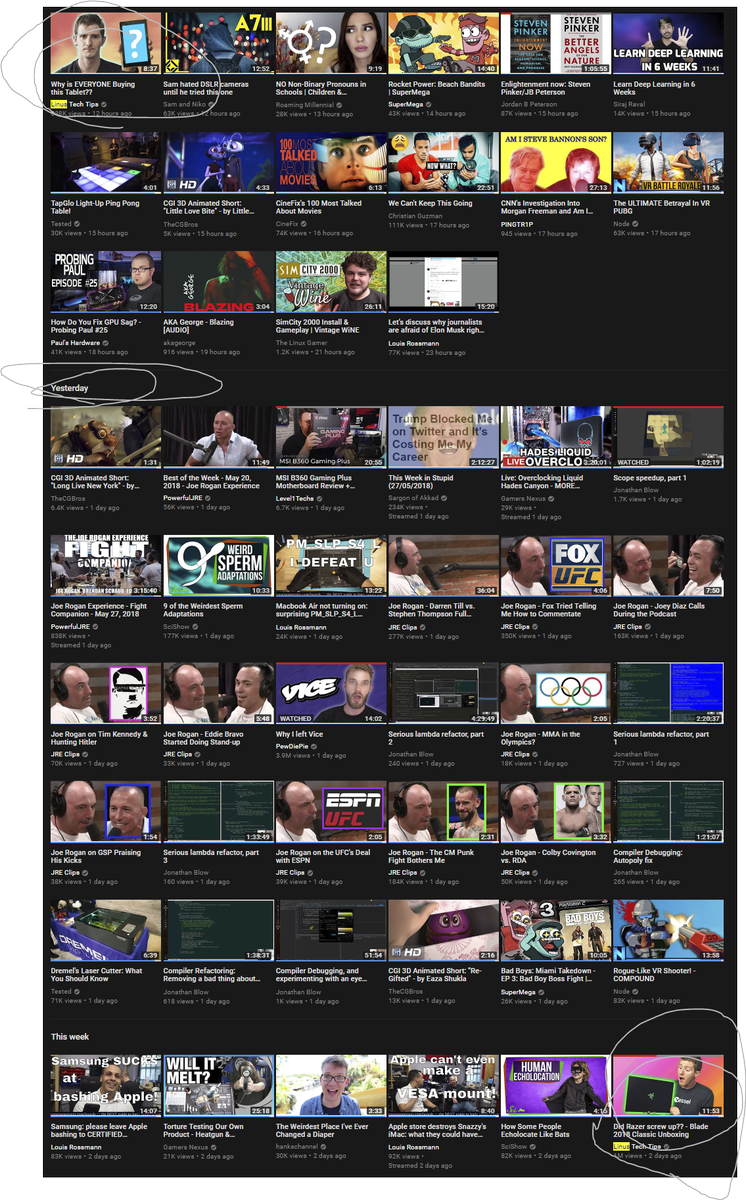Open Linus Tech Tips channel under the Tablet video
This screenshot has height=1200, width=746.
click(76, 104)
